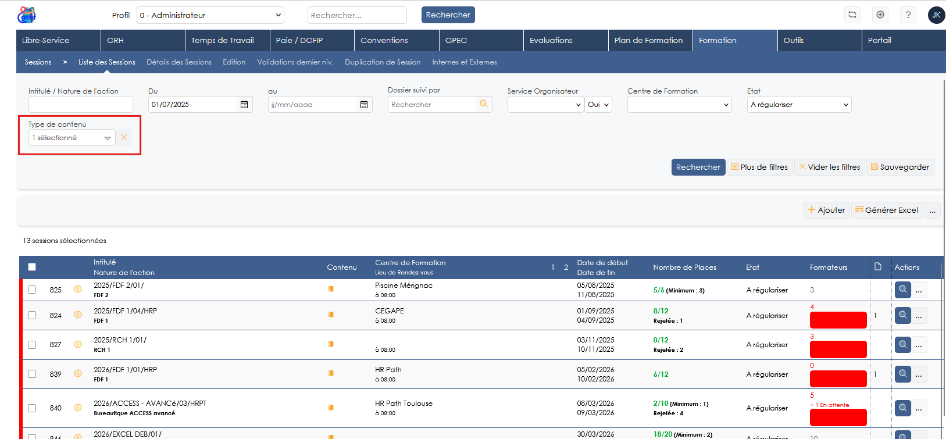Image resolution: width=946 pixels, height=439 pixels.
Task: View session 827 with the magnifier icon
Action: tap(903, 344)
